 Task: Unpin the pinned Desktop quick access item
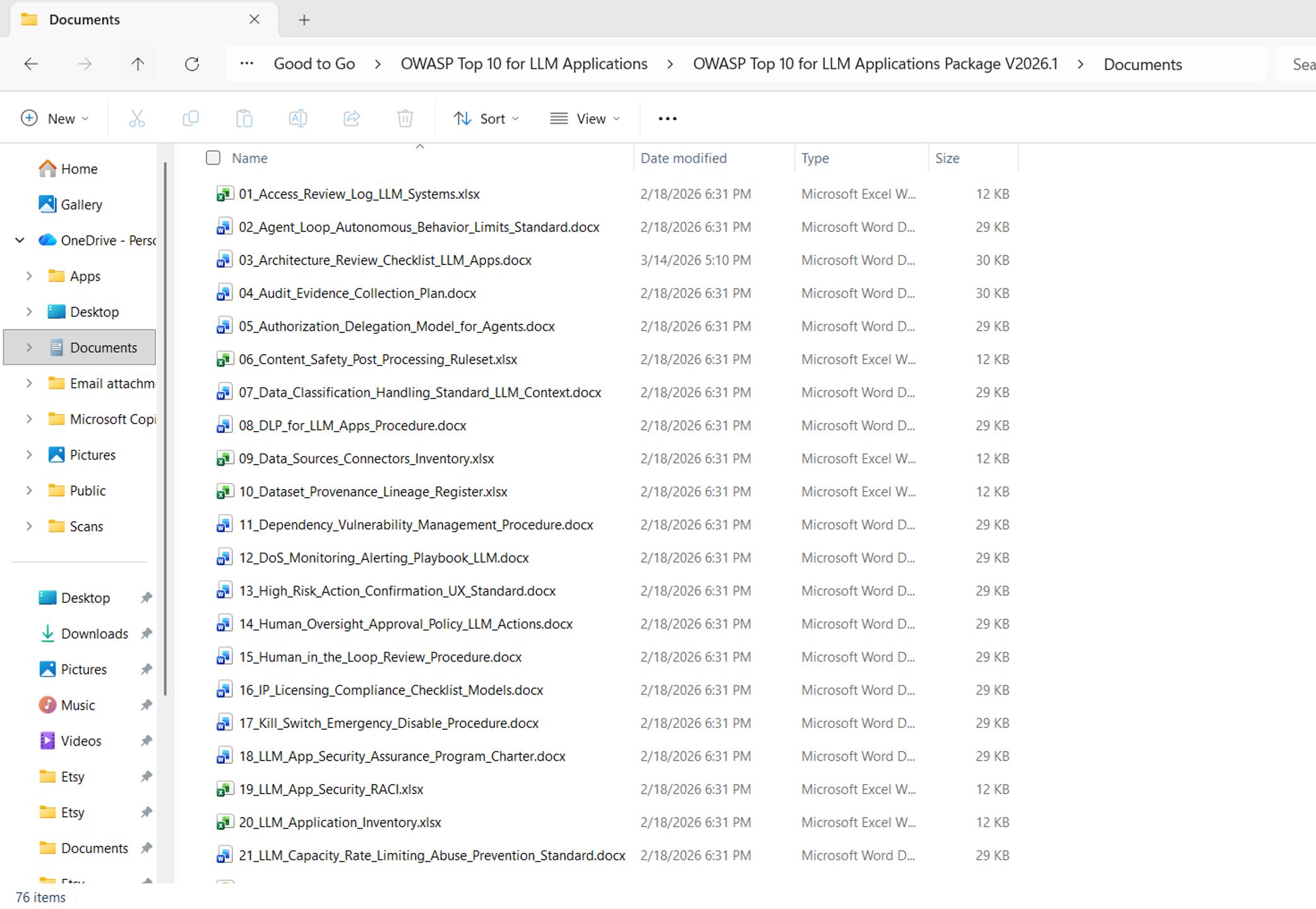coord(146,598)
